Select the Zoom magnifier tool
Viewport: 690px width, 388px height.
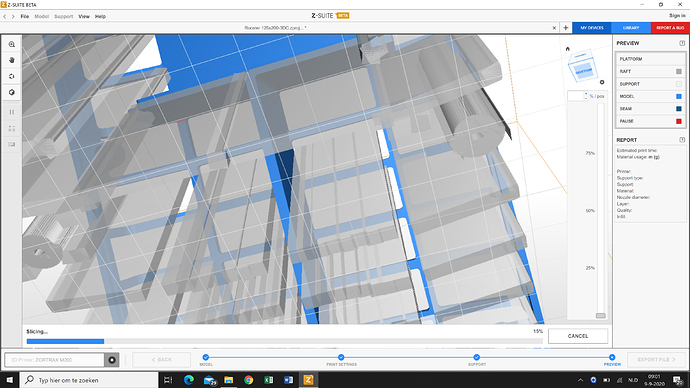pyautogui.click(x=12, y=44)
